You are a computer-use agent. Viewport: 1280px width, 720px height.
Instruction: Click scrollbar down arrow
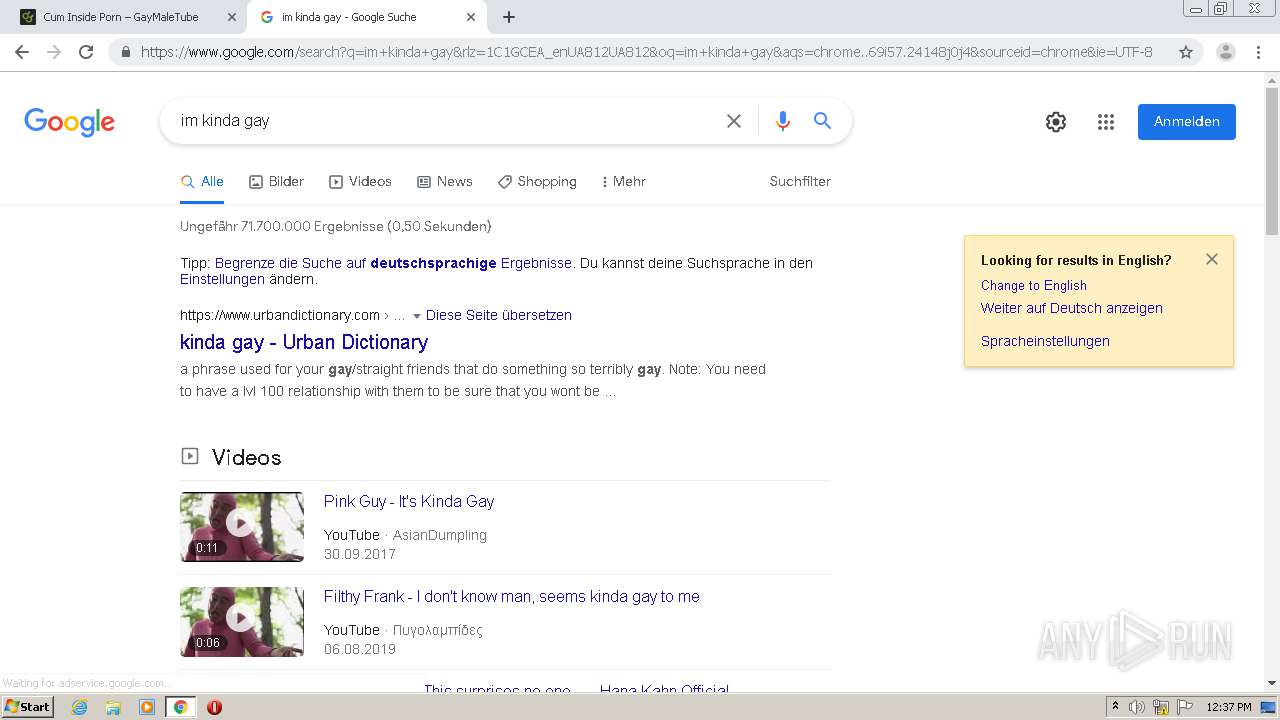click(x=1272, y=683)
